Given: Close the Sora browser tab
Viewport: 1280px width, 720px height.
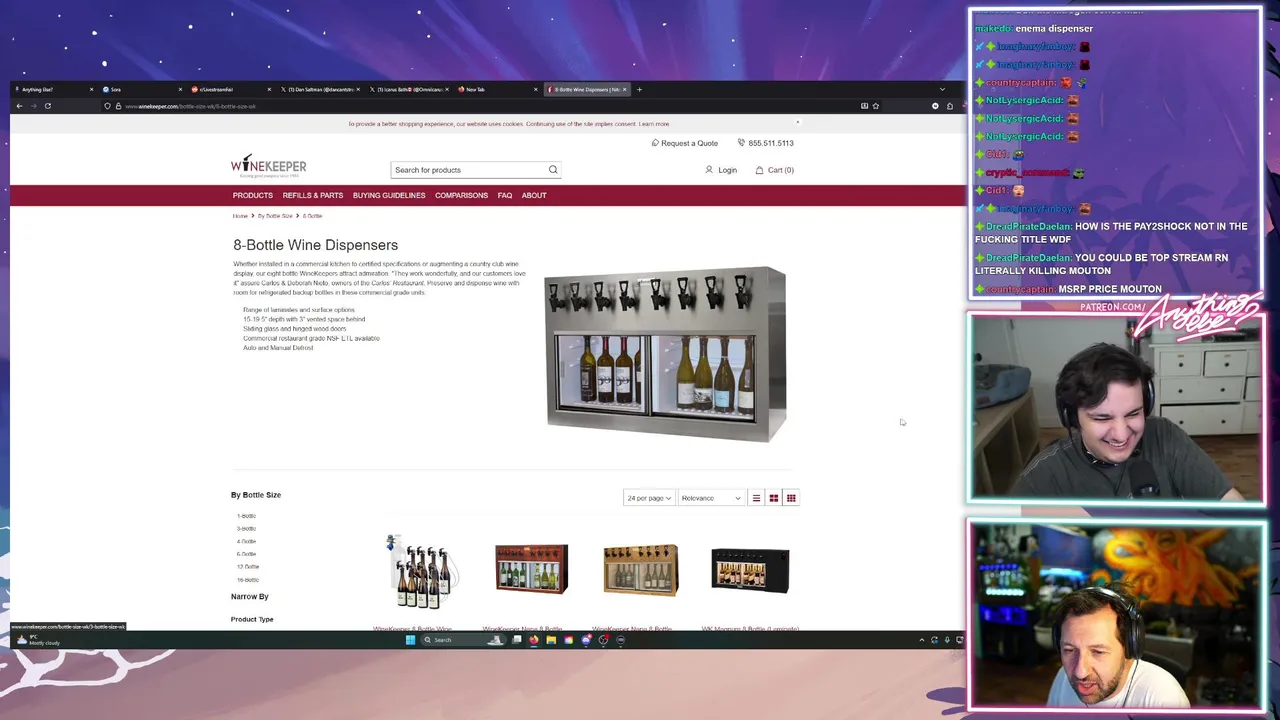Looking at the screenshot, I should tap(178, 89).
